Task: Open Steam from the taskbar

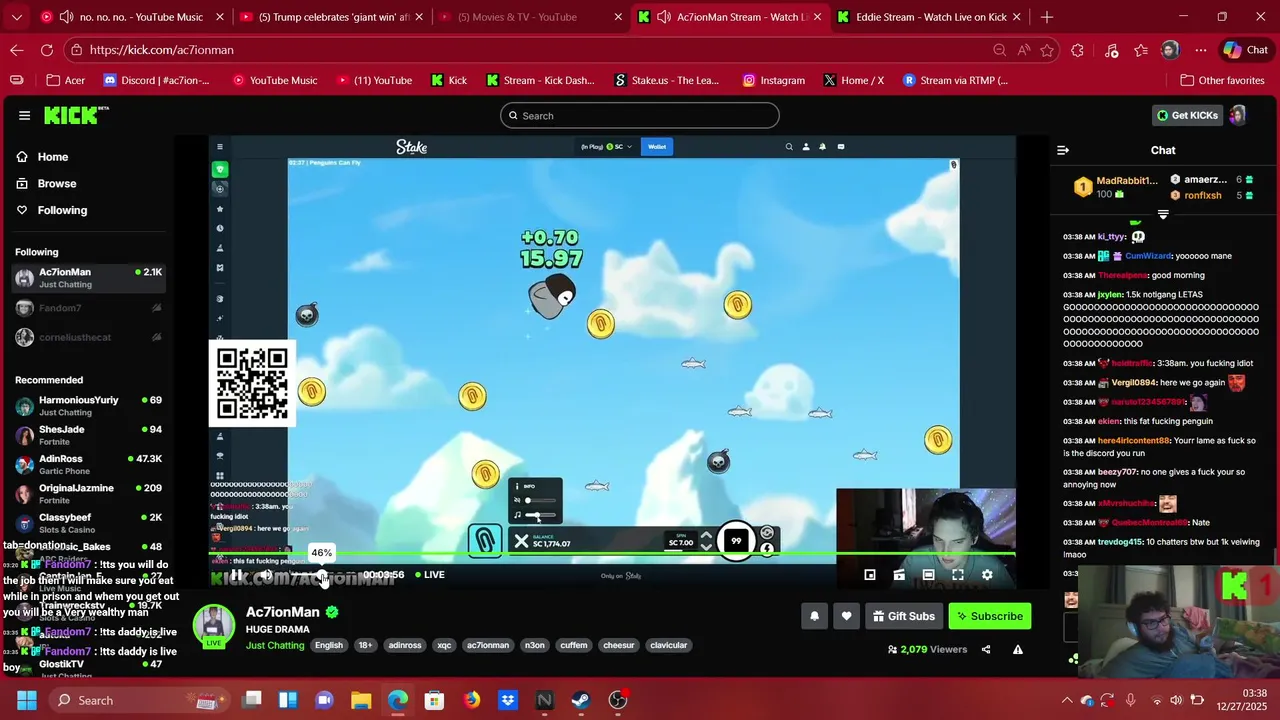Action: (581, 700)
